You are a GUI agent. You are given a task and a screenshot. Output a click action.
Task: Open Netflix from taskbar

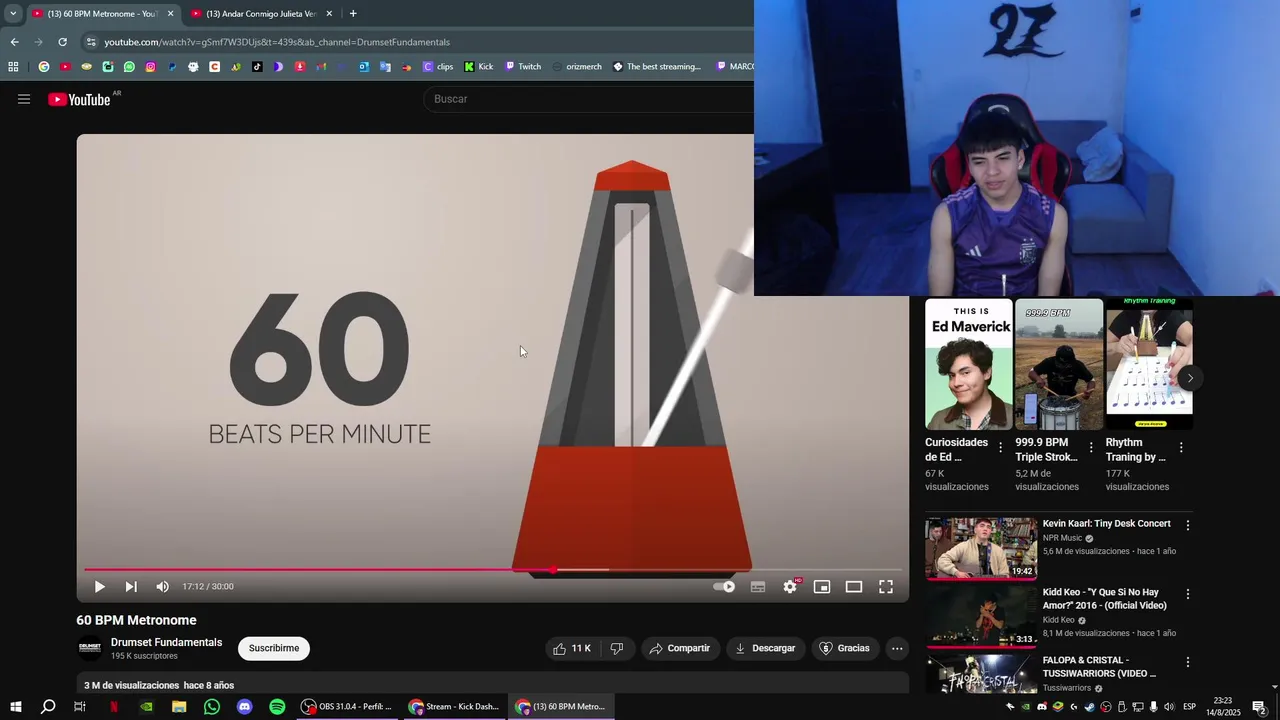[113, 707]
